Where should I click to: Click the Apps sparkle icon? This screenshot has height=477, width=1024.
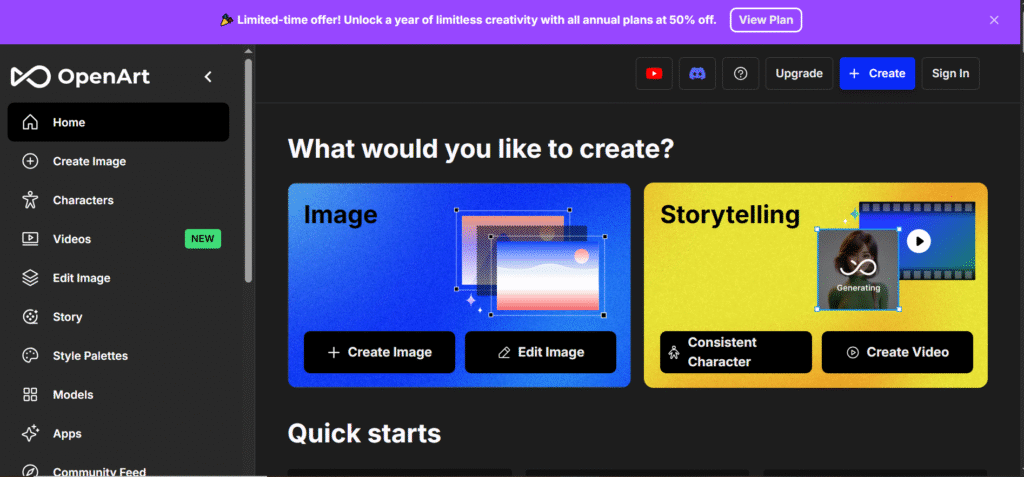pos(30,433)
